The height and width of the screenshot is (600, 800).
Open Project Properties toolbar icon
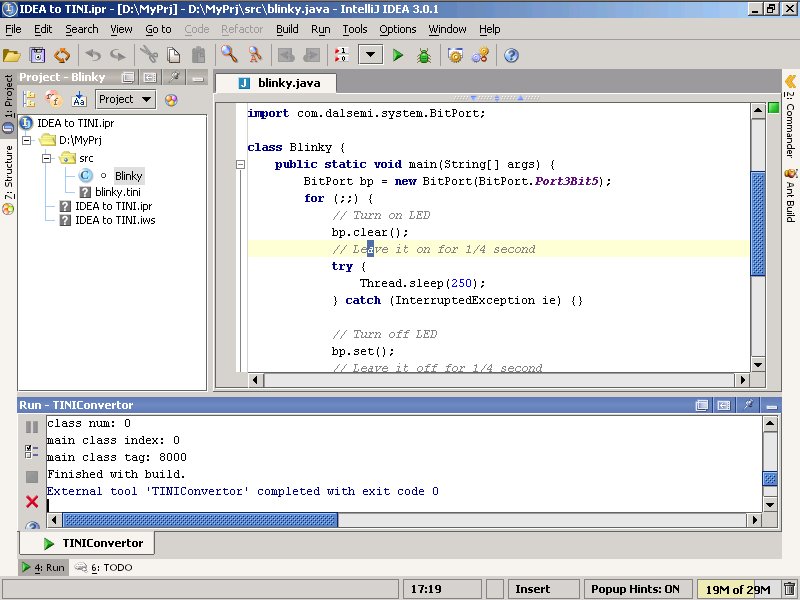(480, 55)
